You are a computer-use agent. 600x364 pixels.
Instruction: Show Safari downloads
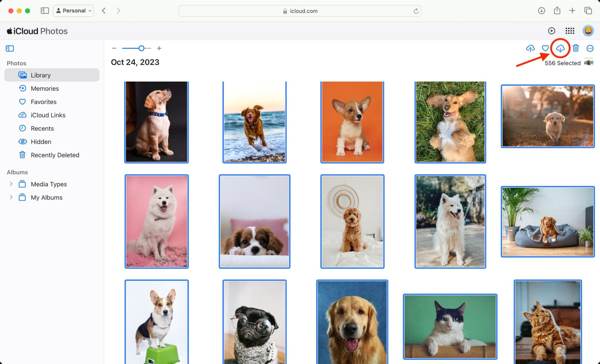coord(541,11)
